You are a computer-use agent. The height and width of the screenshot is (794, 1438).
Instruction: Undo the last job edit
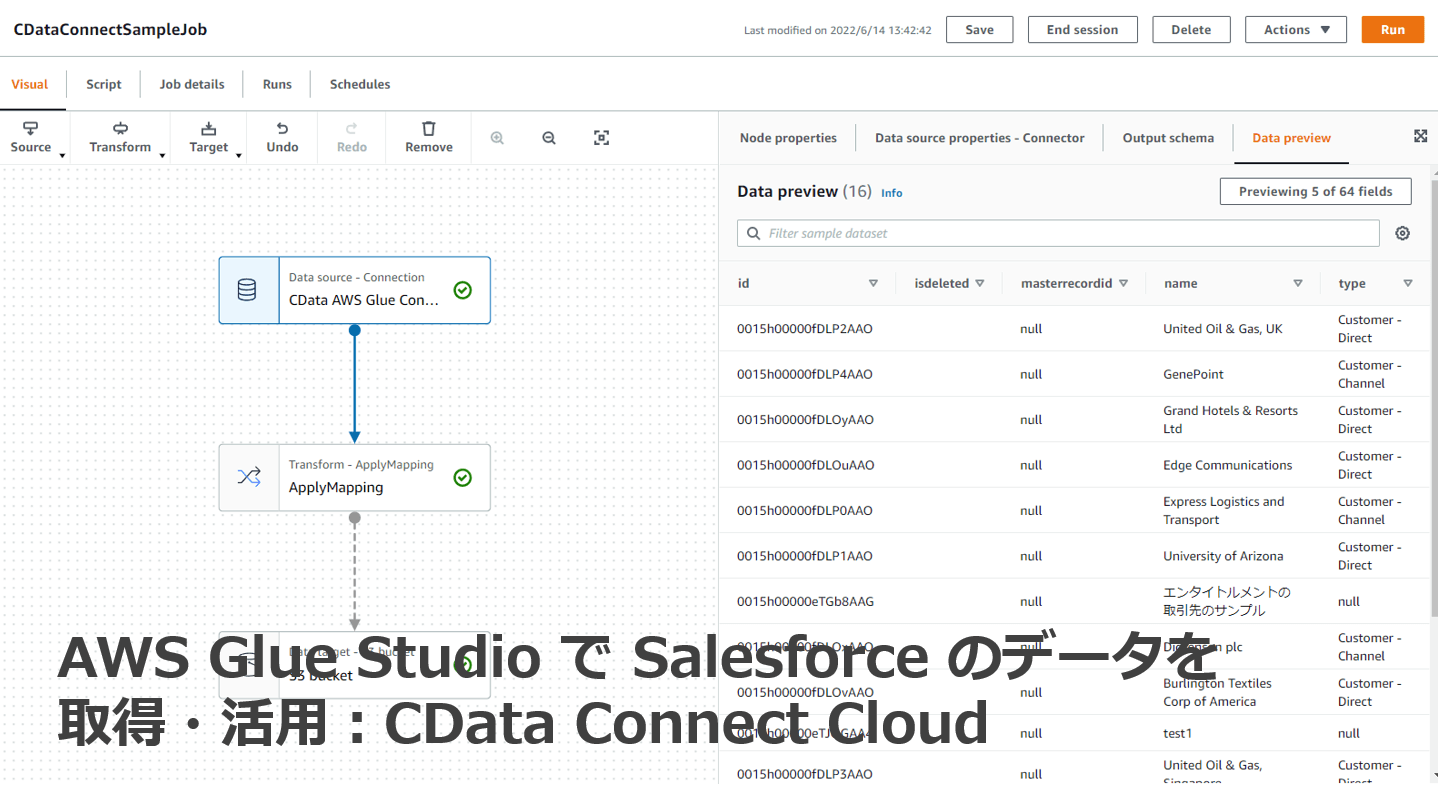[281, 137]
